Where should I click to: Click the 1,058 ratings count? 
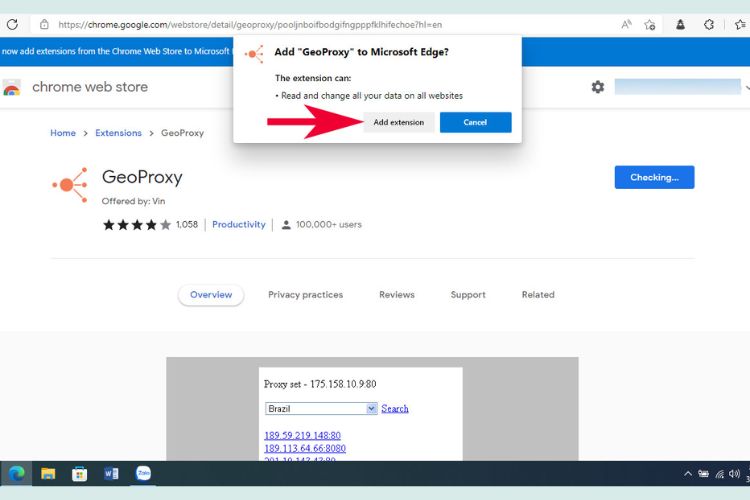pos(187,224)
